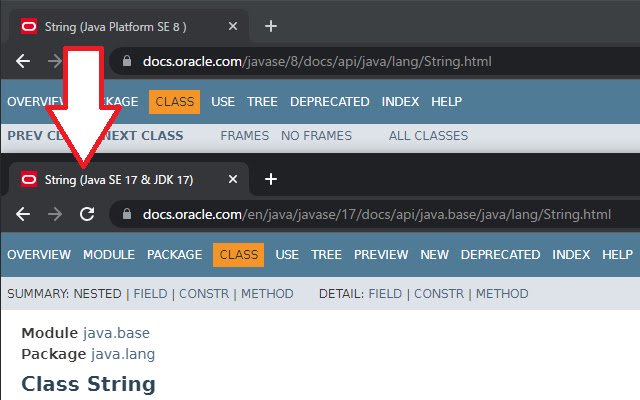The height and width of the screenshot is (400, 640).
Task: Open the java.lang package link
Action: point(123,354)
